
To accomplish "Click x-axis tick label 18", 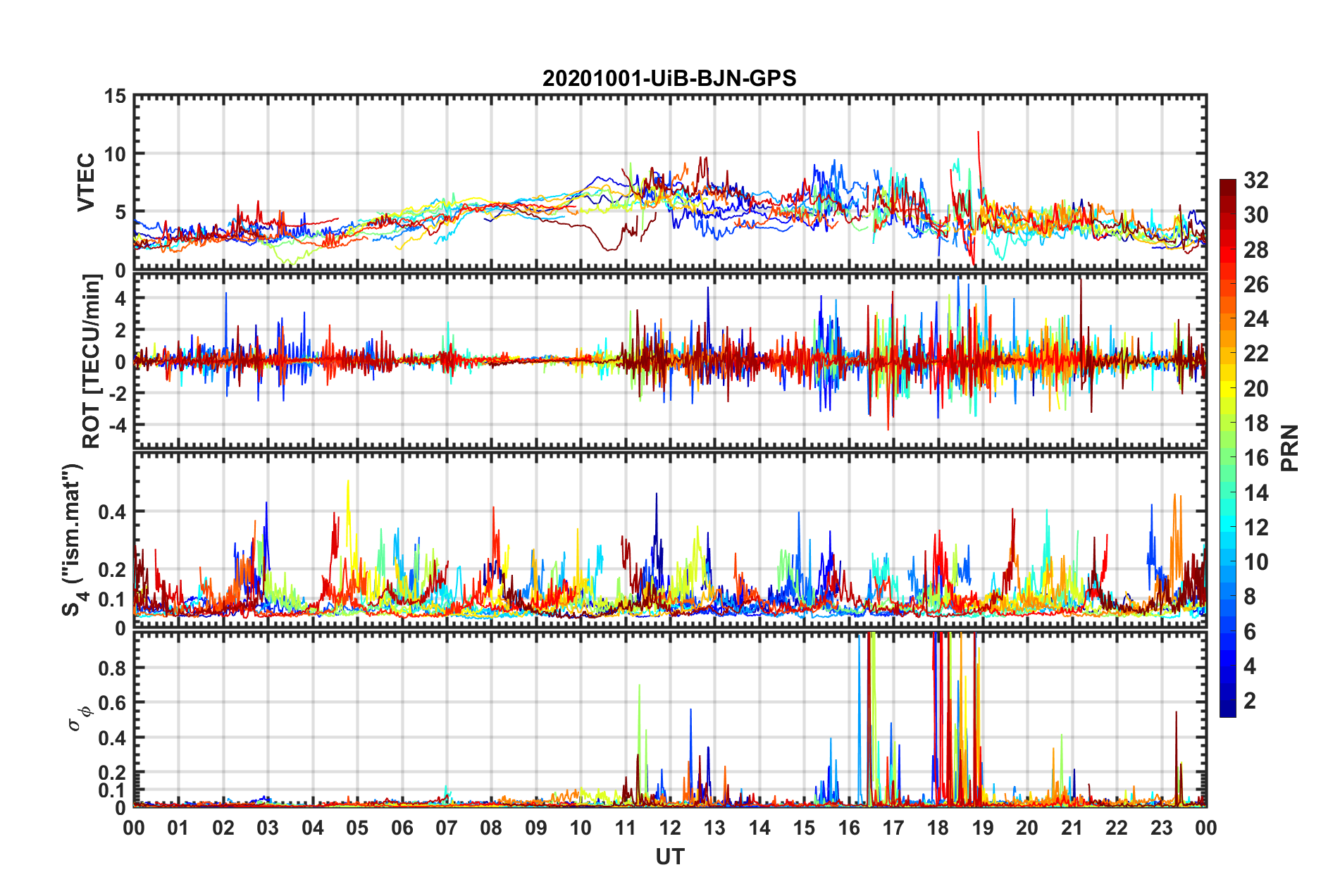I will point(938,828).
